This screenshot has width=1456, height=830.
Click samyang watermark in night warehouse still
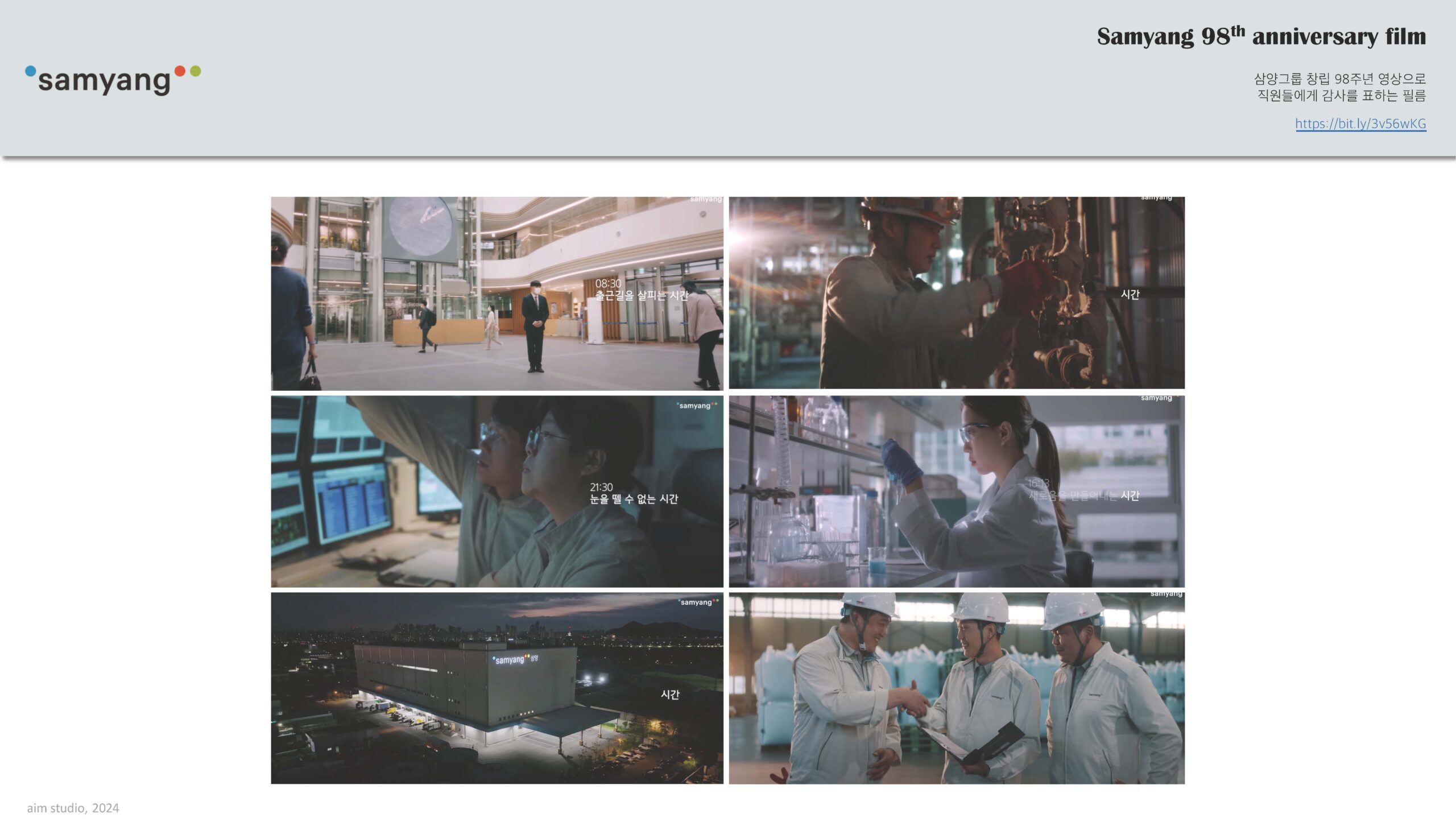(697, 602)
